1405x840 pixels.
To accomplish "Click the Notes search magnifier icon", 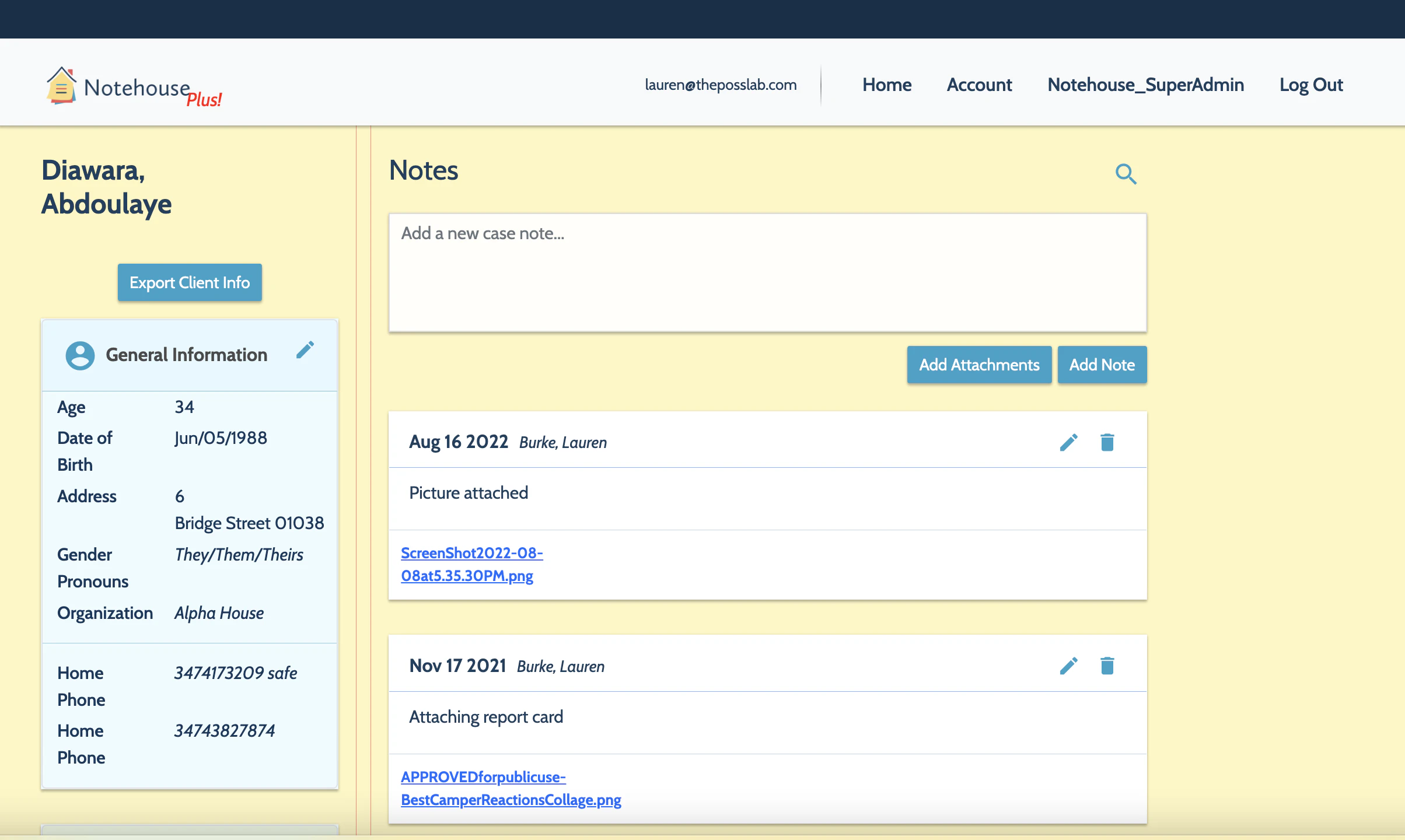I will tap(1126, 174).
